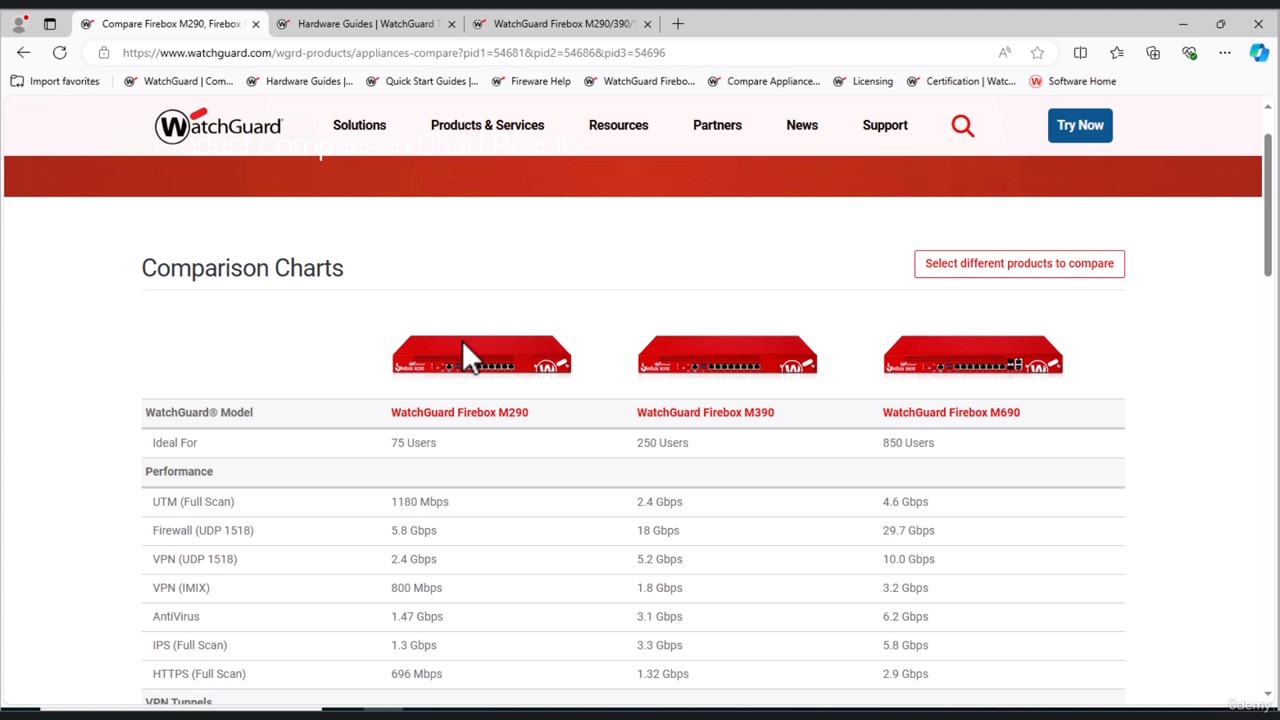This screenshot has width=1280, height=720.
Task: Open a new tab with plus icon
Action: (678, 24)
